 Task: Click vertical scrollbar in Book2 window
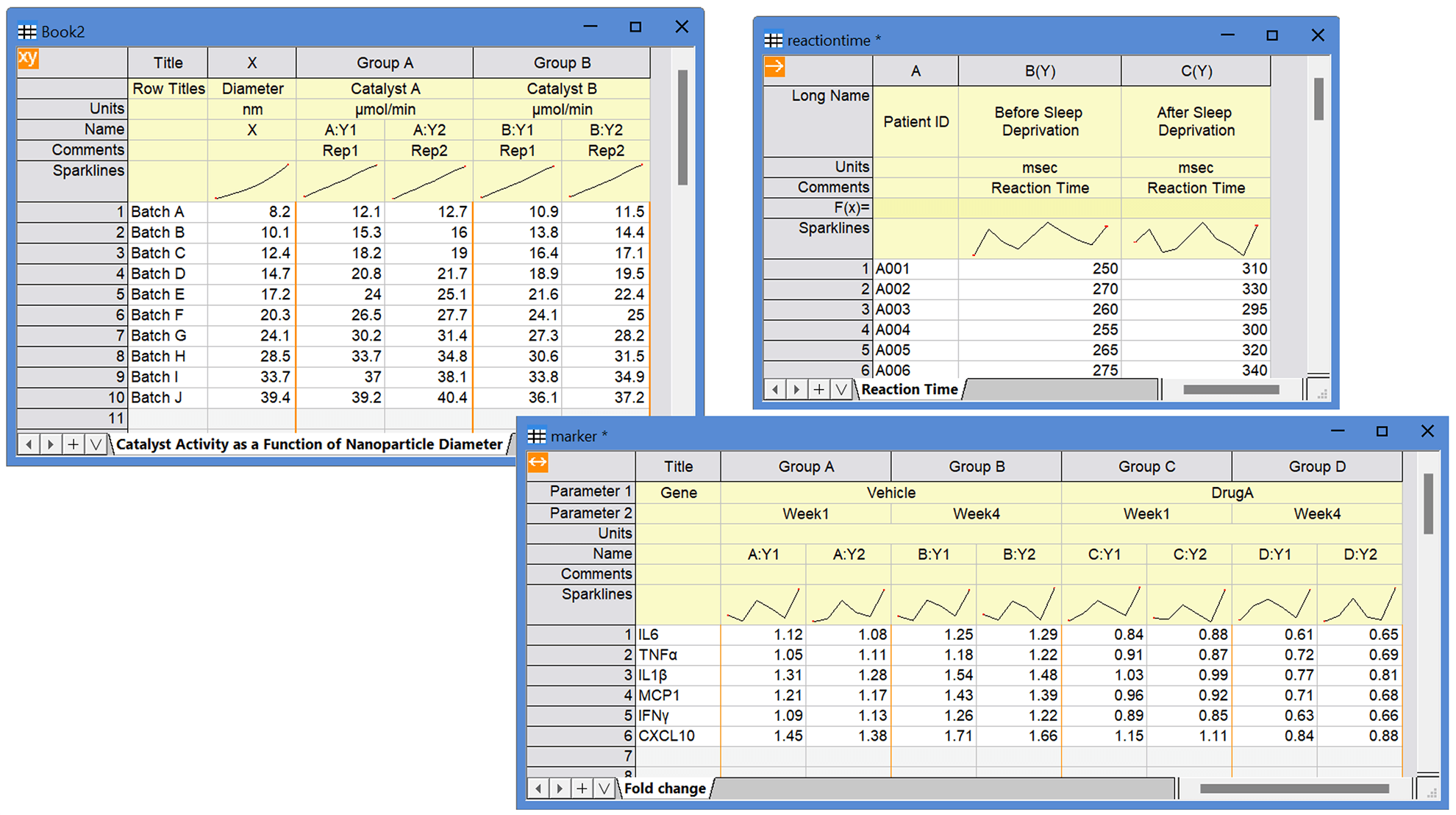pos(682,127)
